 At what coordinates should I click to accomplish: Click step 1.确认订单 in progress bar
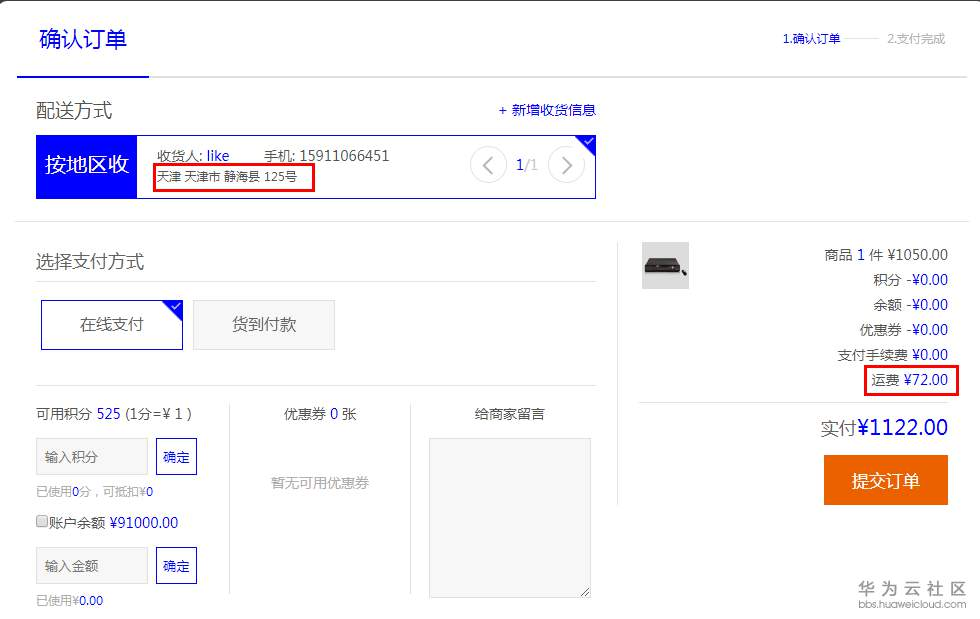pyautogui.click(x=811, y=39)
